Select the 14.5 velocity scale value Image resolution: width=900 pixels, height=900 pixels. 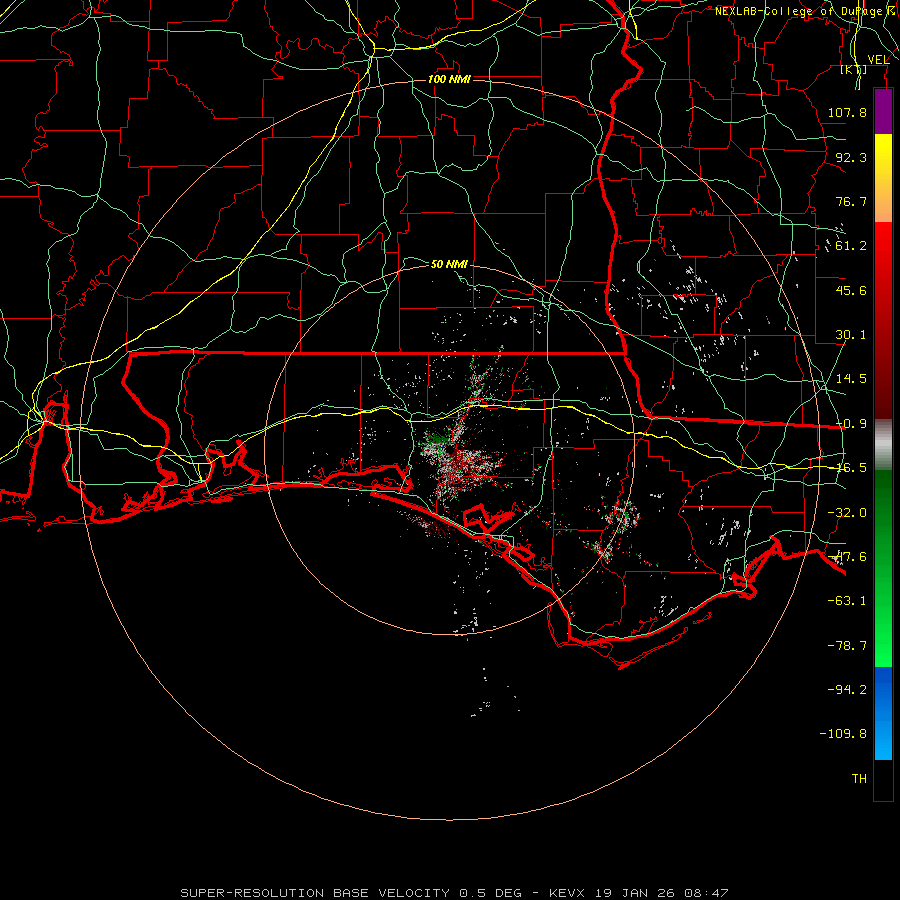851,379
